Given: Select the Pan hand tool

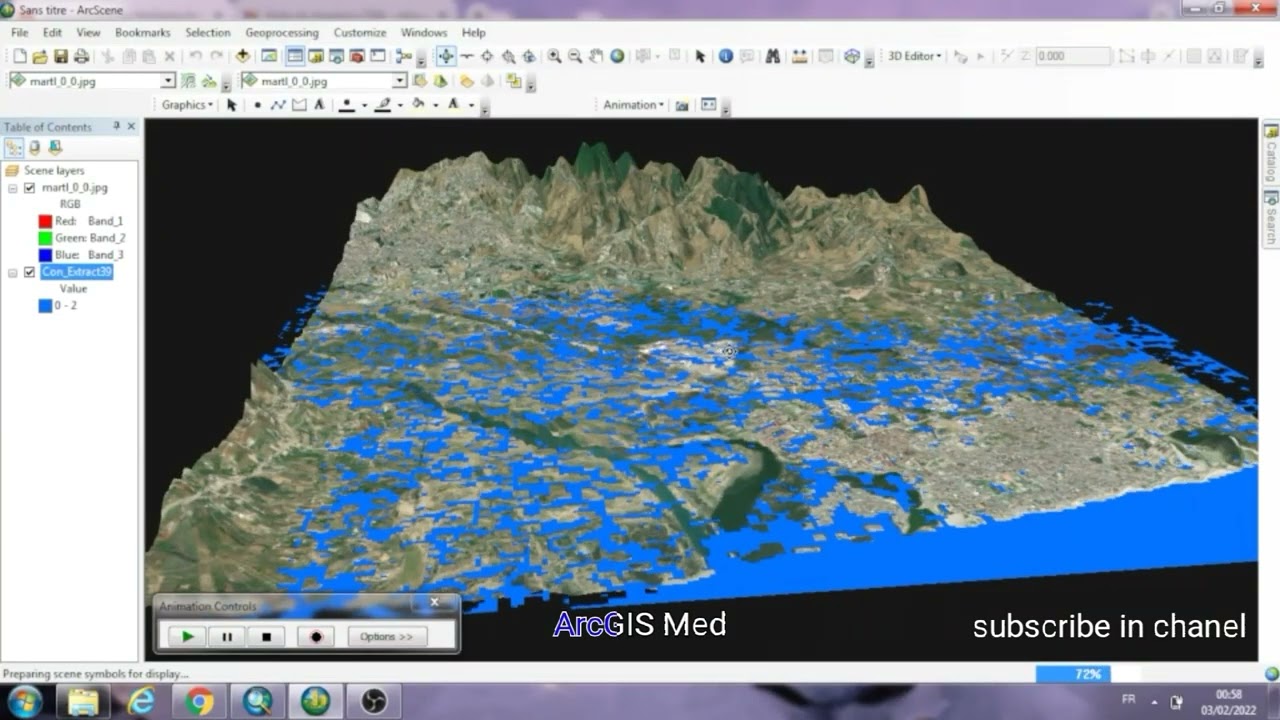Looking at the screenshot, I should (x=596, y=57).
